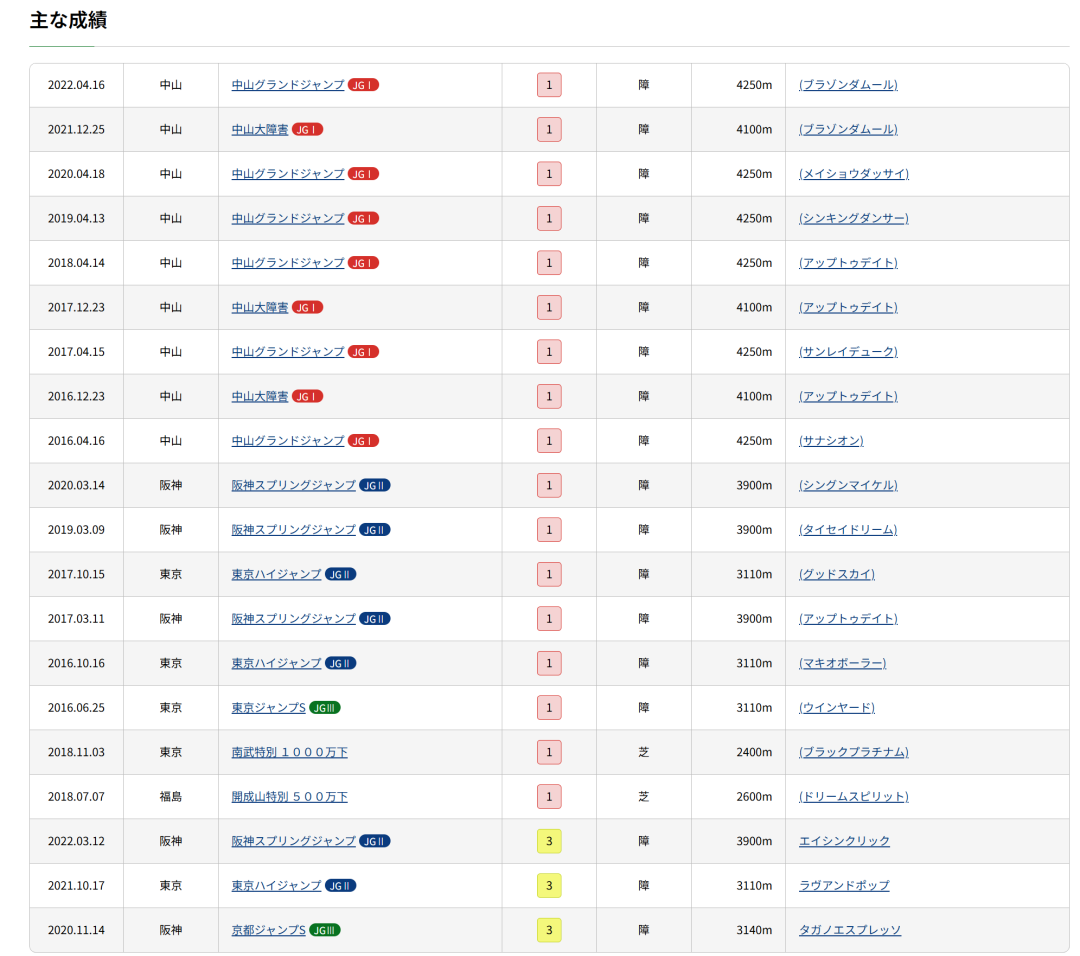Open the 中山大障害 race dated 2021.12.25
Screen dimensions: 1080x956
(260, 129)
